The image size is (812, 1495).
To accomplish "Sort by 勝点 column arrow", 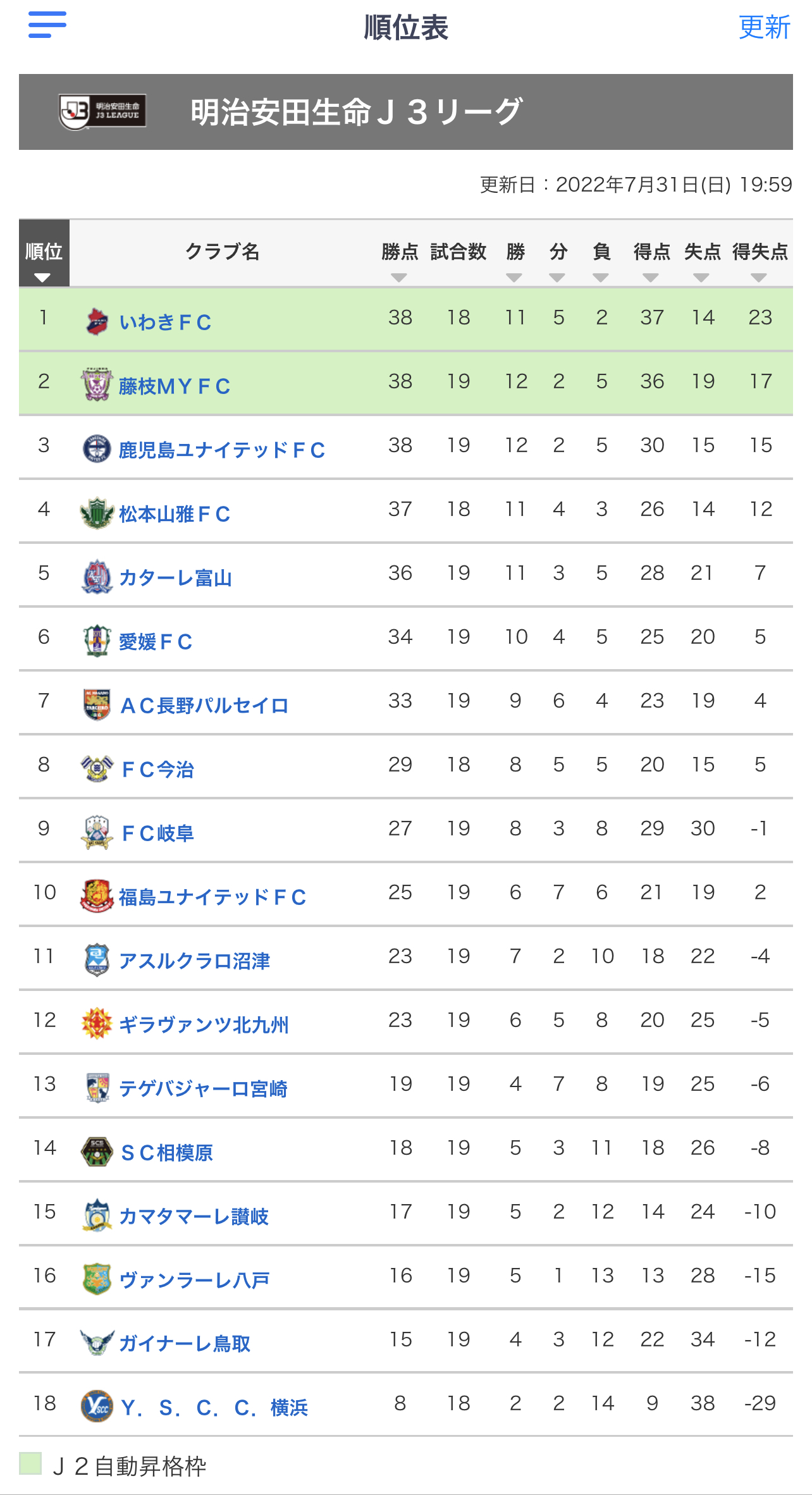I will pos(399,278).
